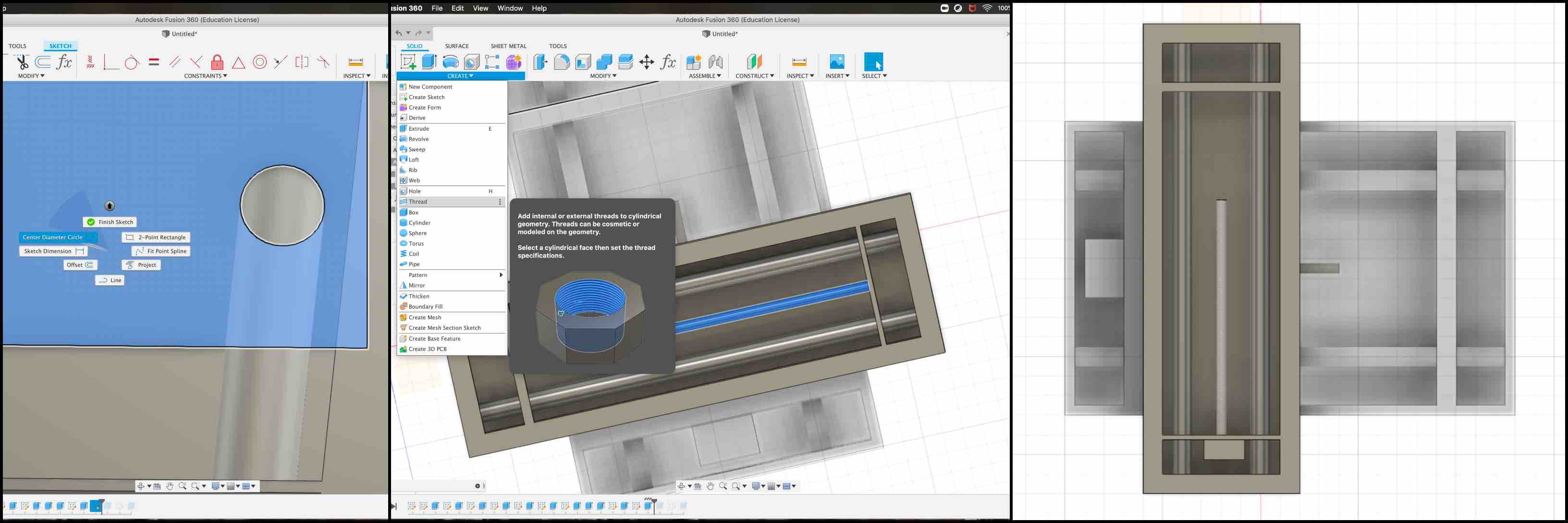Open the INSPECT dropdown in center window
Screen dimensions: 1568x523
pos(800,76)
